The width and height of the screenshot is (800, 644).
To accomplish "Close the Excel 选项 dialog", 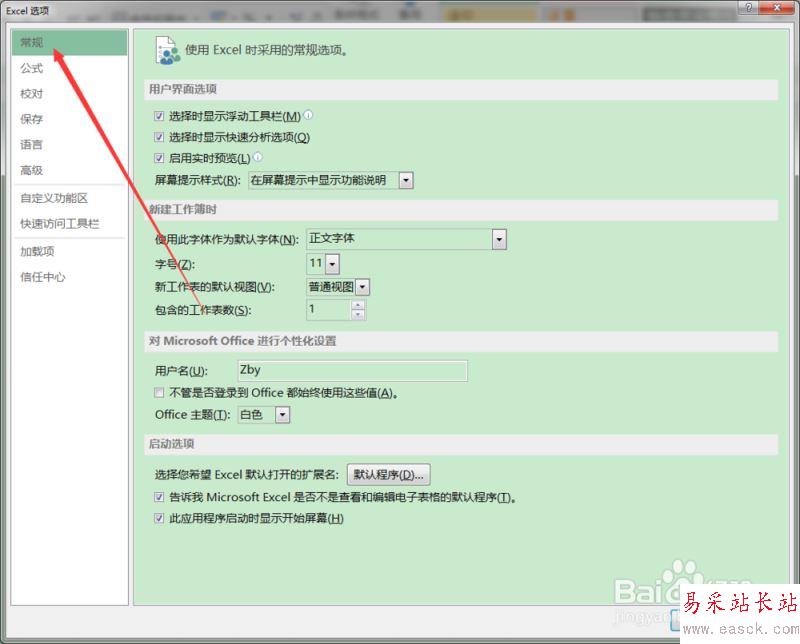I will pyautogui.click(x=776, y=7).
